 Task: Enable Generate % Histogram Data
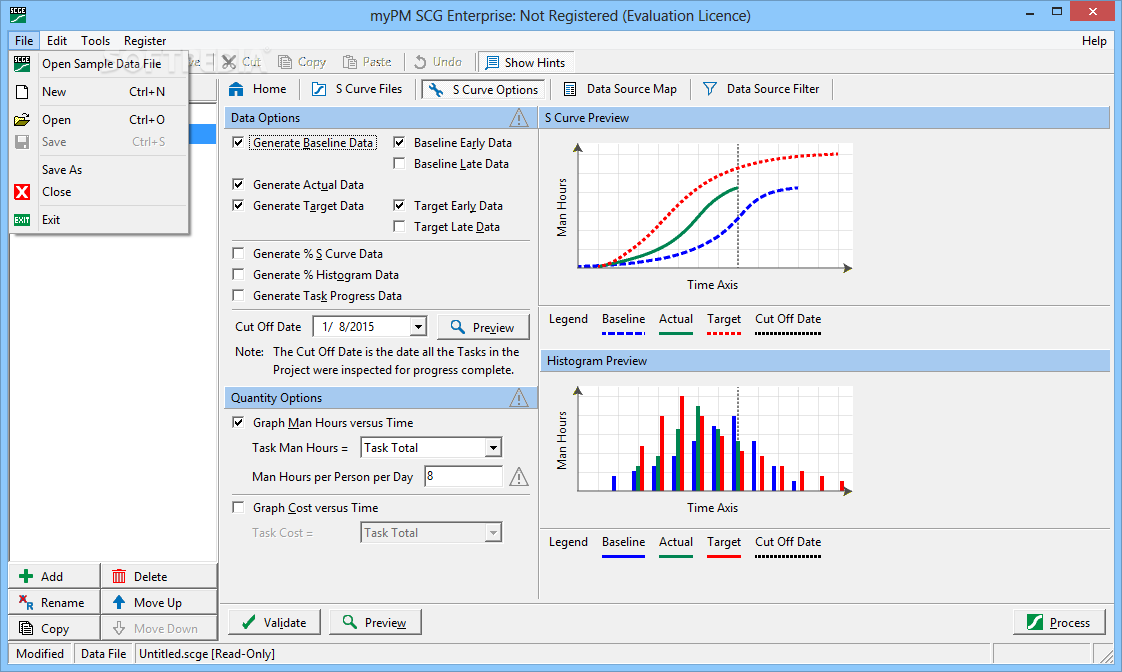(x=238, y=275)
